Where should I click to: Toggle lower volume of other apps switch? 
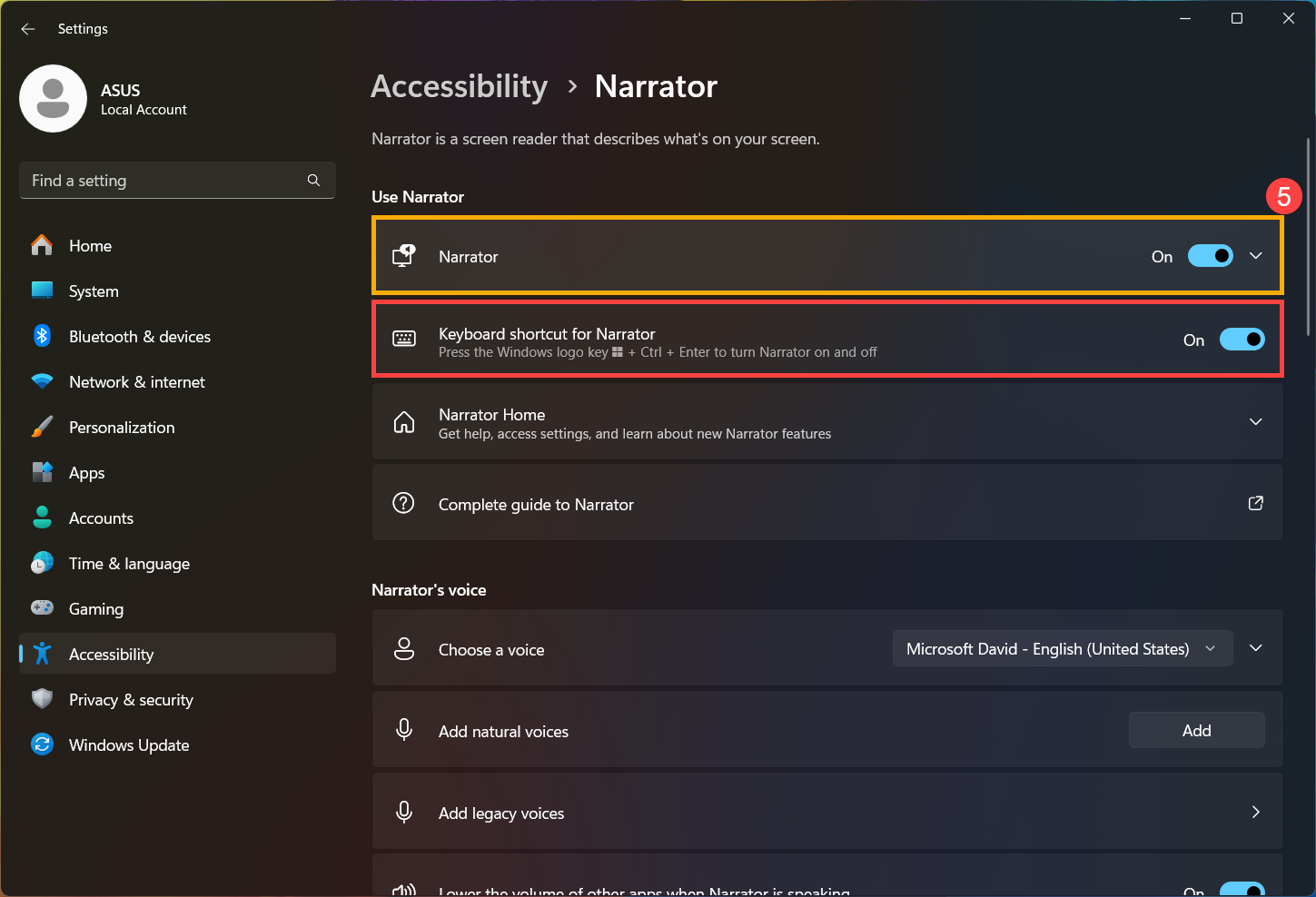1242,890
